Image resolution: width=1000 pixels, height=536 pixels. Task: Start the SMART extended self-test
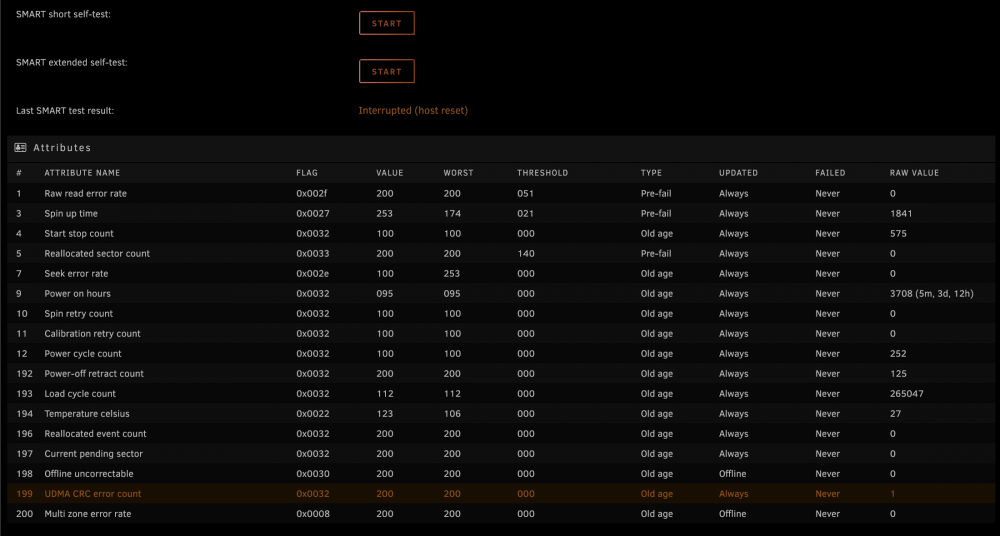point(386,71)
